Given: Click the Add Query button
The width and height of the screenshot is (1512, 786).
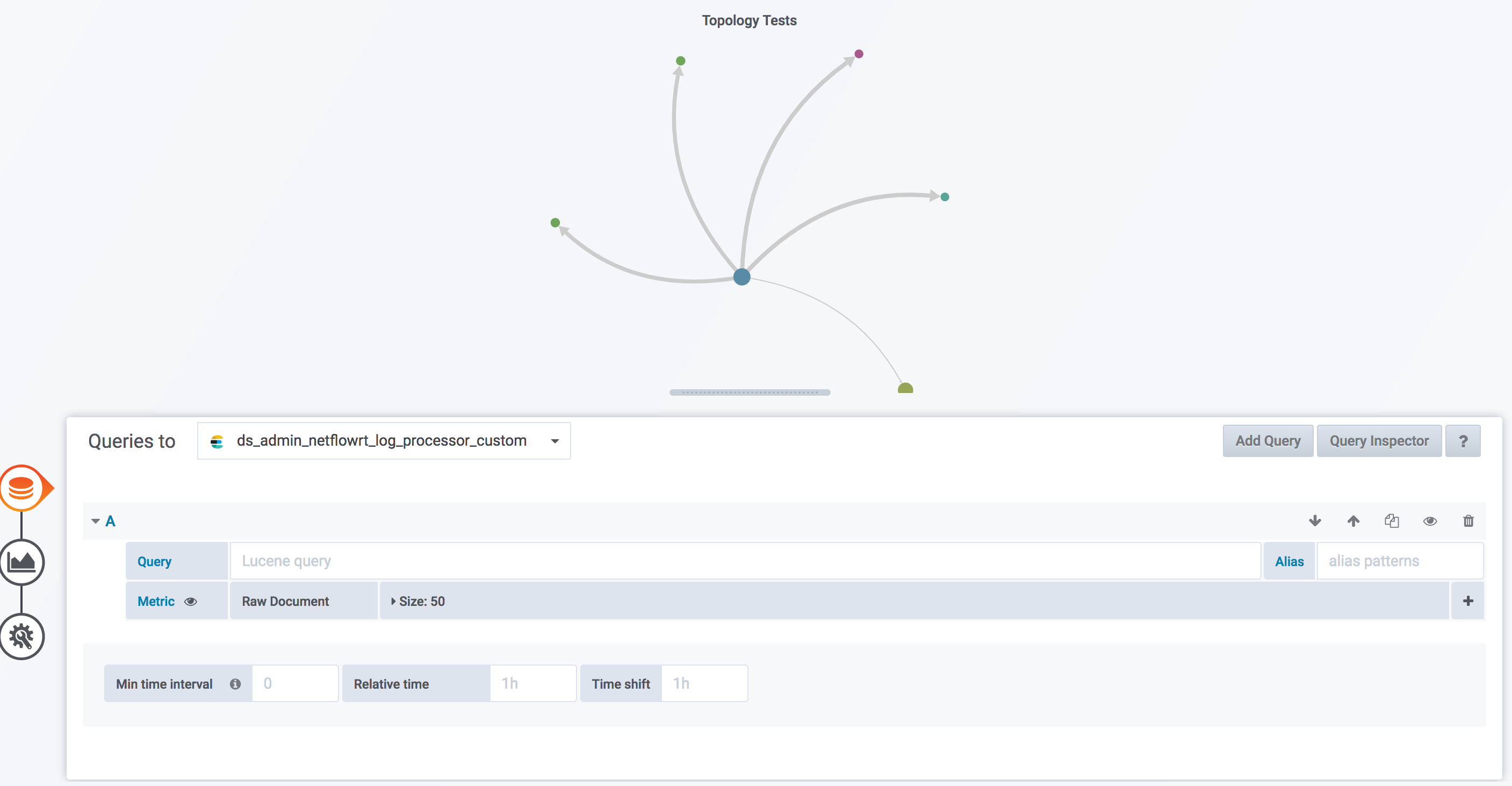Looking at the screenshot, I should [1267, 441].
